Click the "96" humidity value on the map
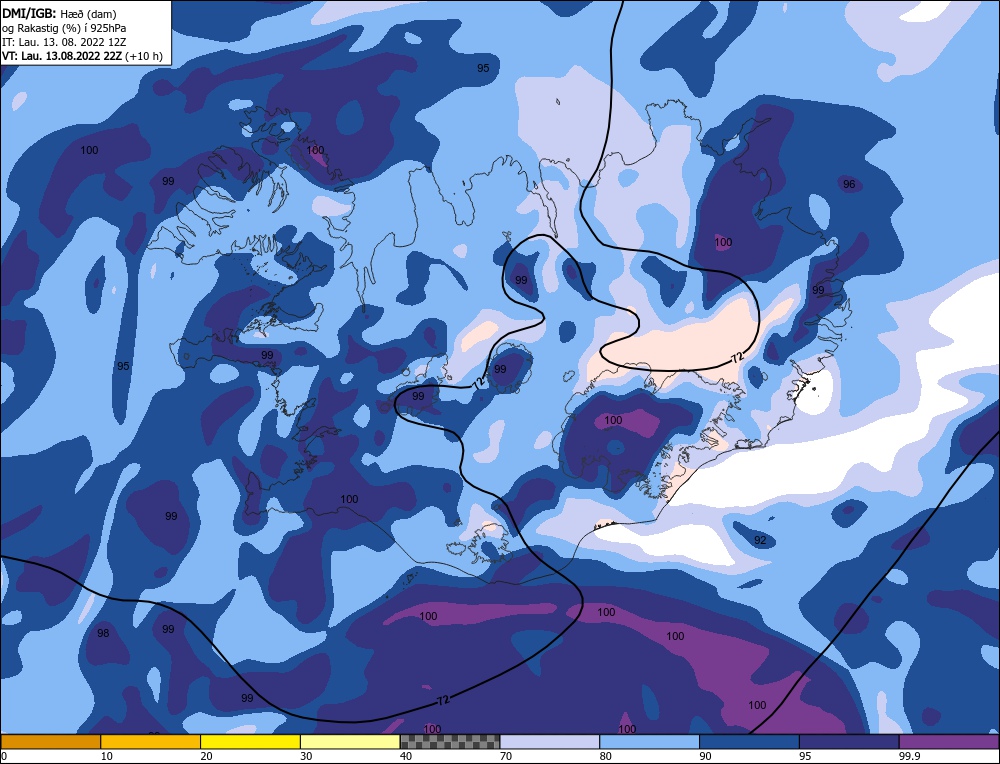 (849, 184)
